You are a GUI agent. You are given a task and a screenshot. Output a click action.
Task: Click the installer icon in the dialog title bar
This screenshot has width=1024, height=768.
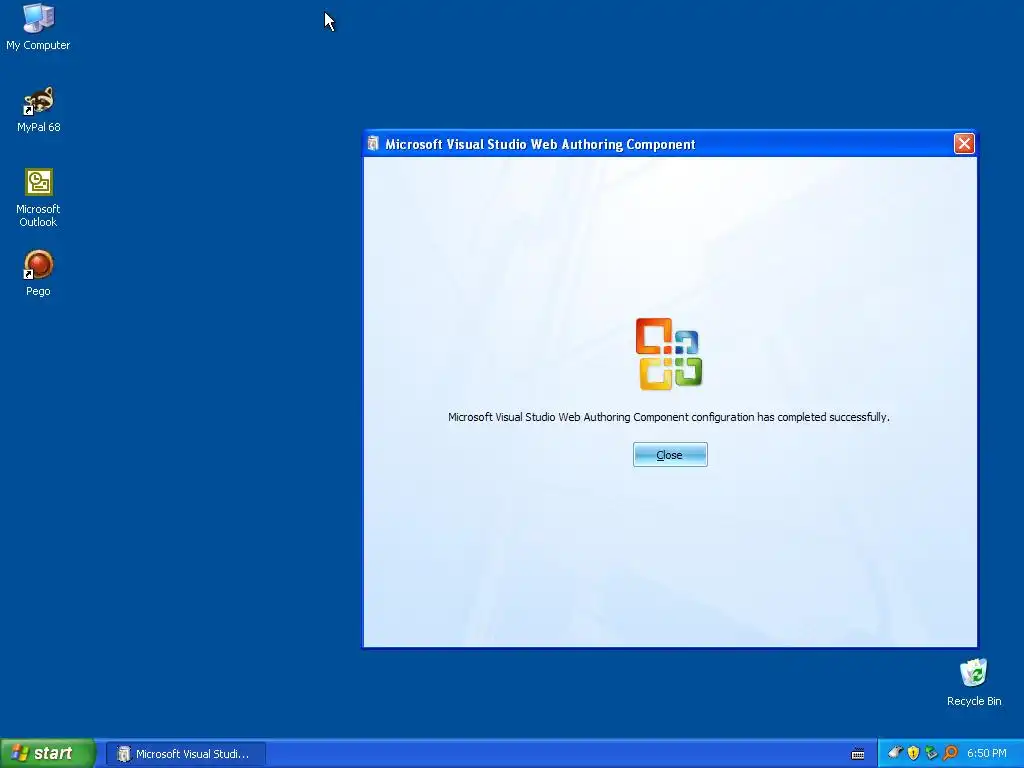point(373,144)
